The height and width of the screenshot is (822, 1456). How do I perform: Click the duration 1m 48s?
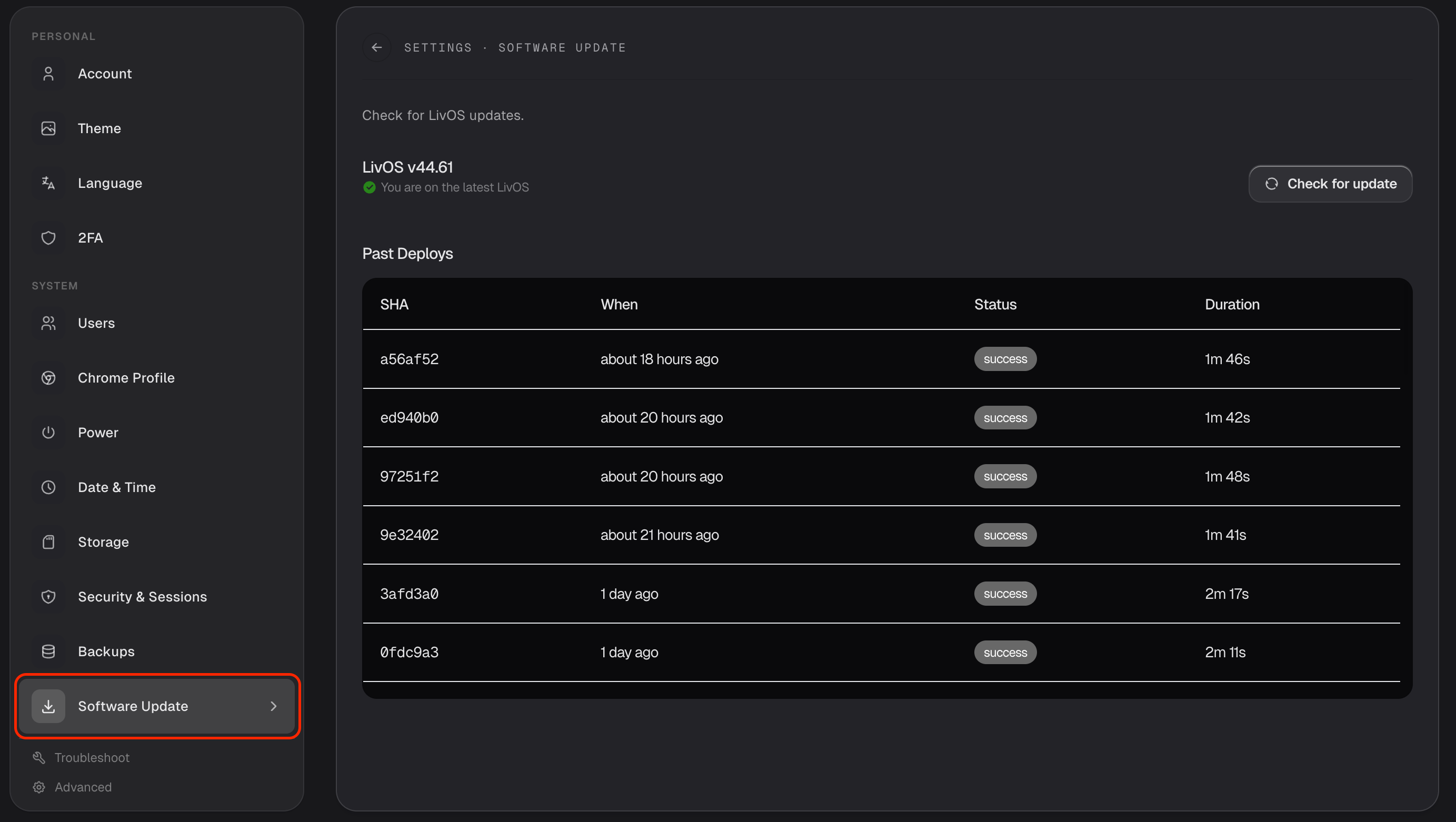[1227, 476]
